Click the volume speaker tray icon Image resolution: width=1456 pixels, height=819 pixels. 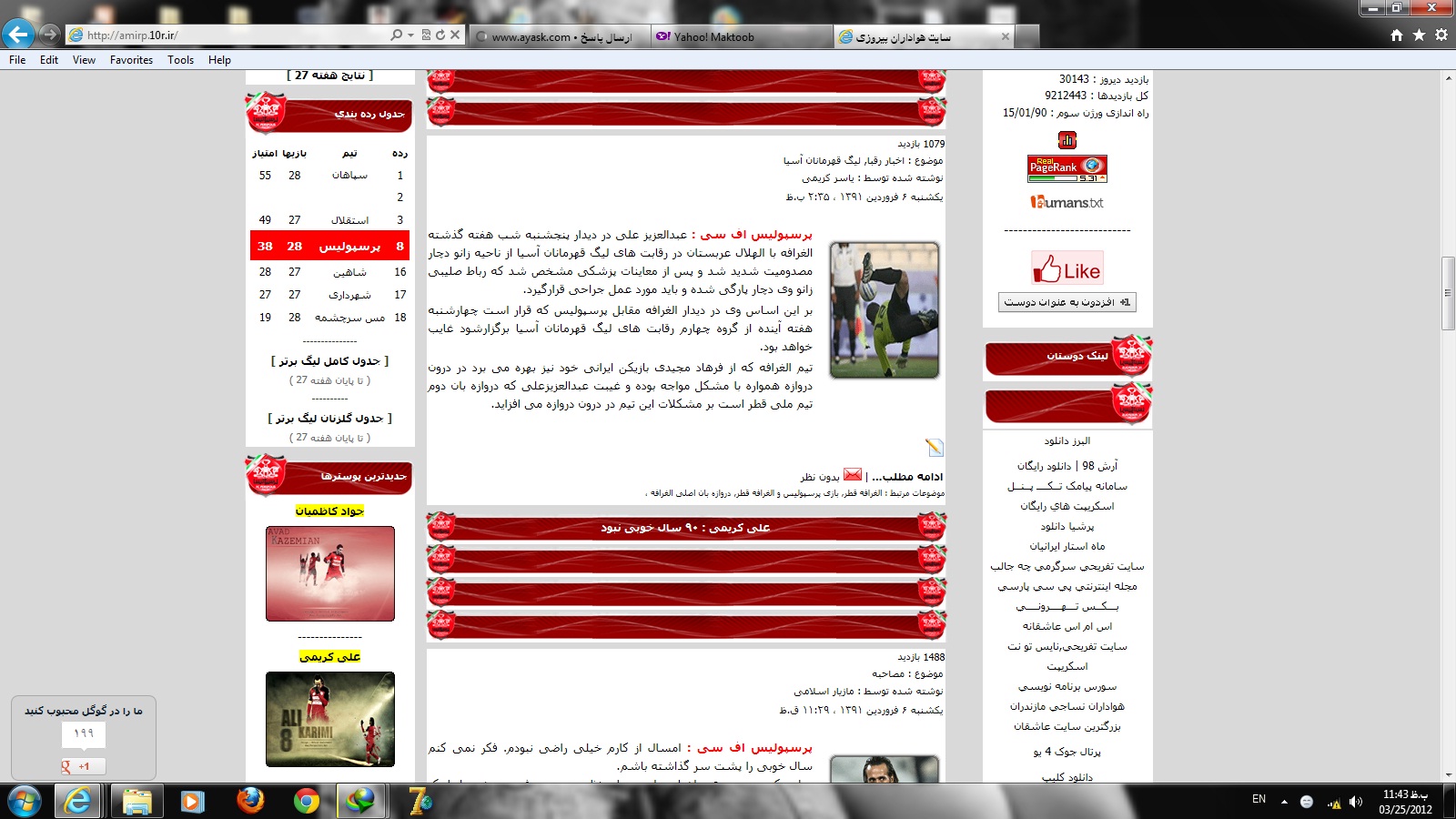coord(1356,802)
